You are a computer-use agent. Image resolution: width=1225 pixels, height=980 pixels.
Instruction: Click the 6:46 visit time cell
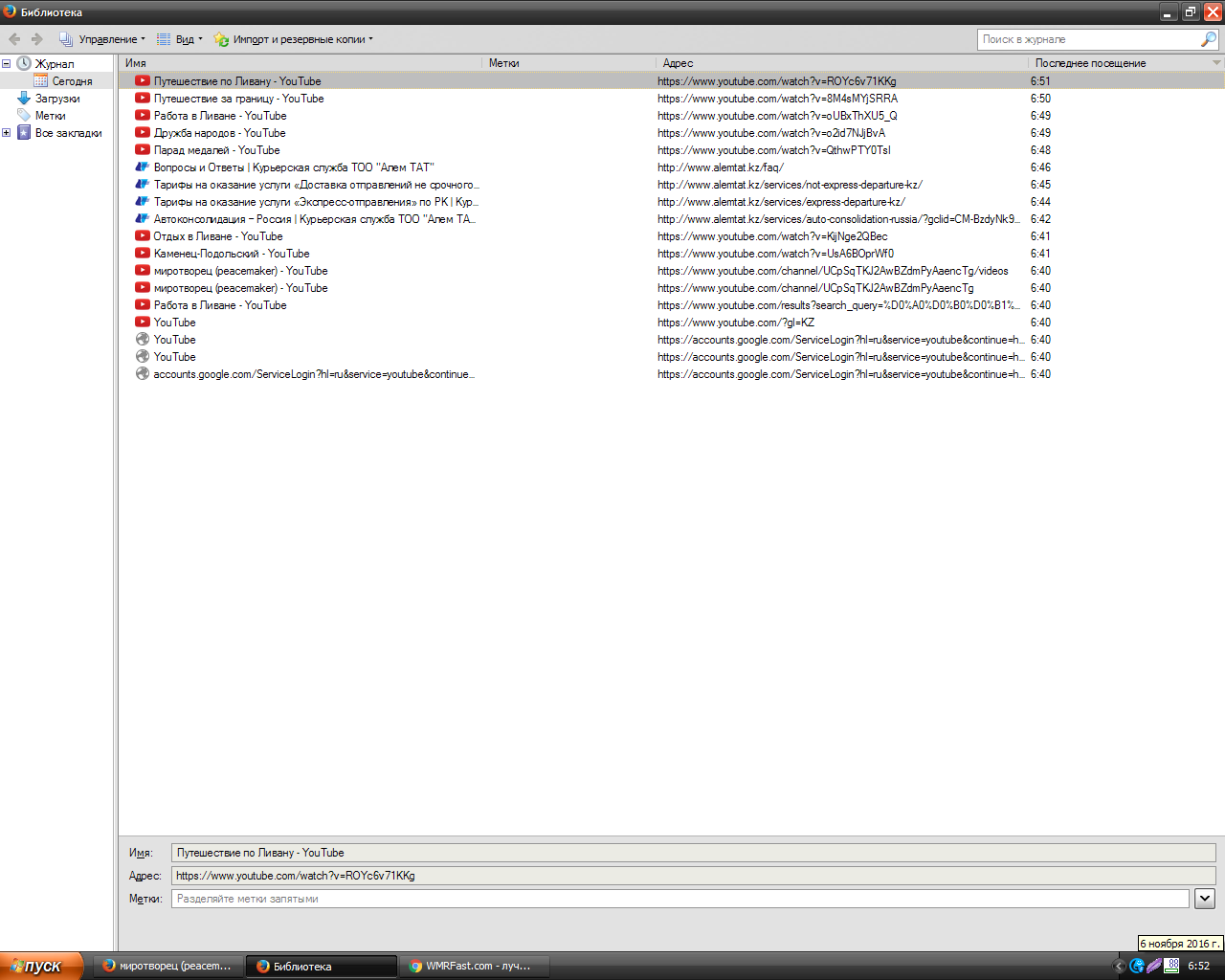[1040, 167]
